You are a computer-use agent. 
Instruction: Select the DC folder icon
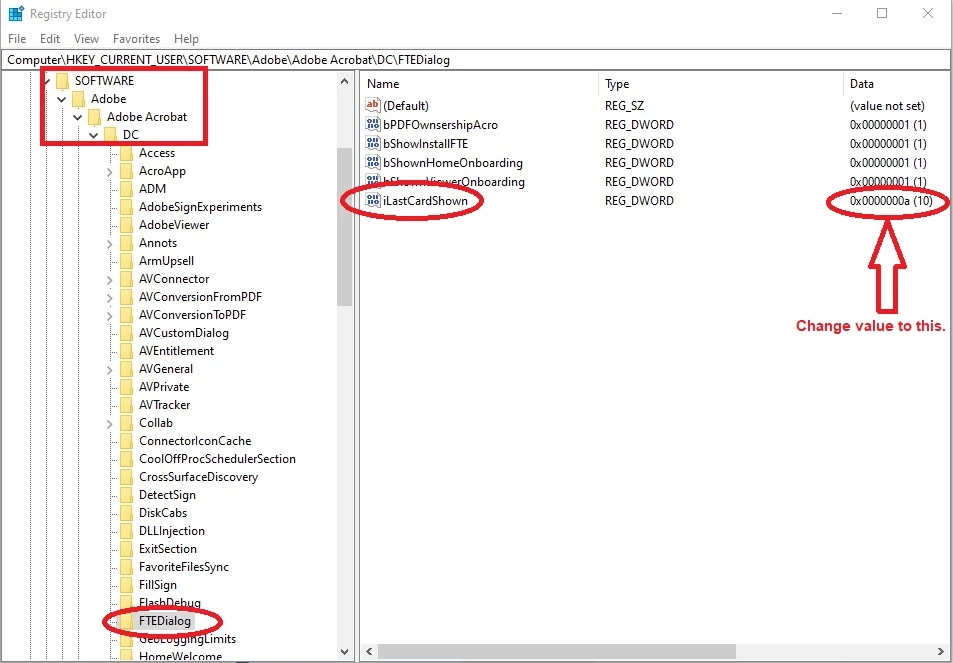(110, 134)
